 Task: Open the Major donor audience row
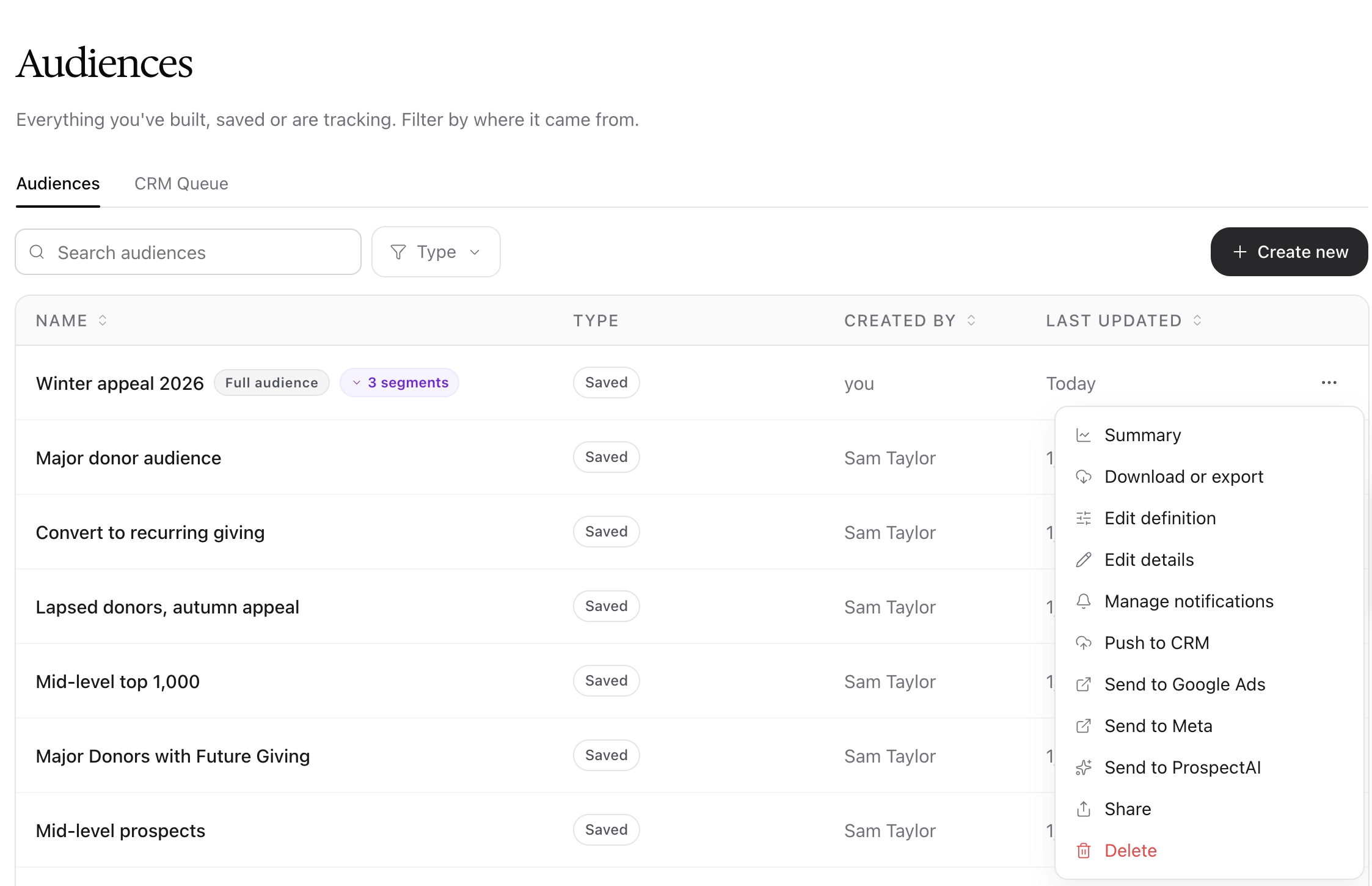(128, 458)
